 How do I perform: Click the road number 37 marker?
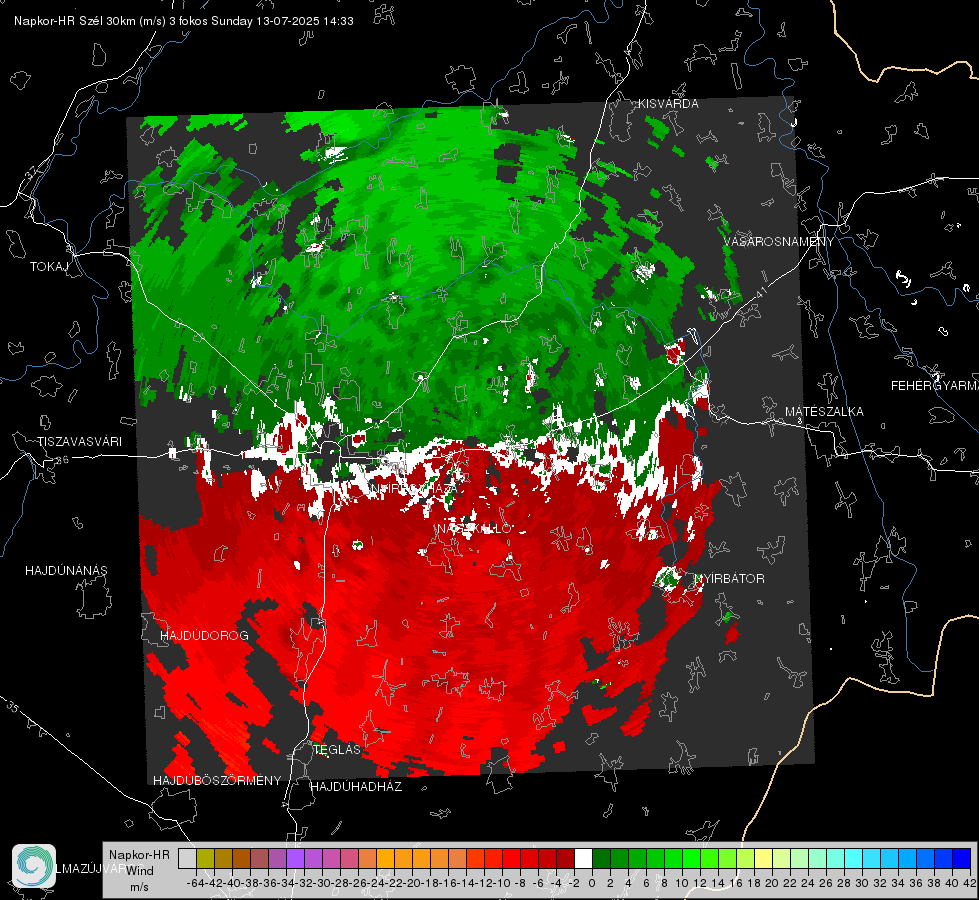click(32, 171)
